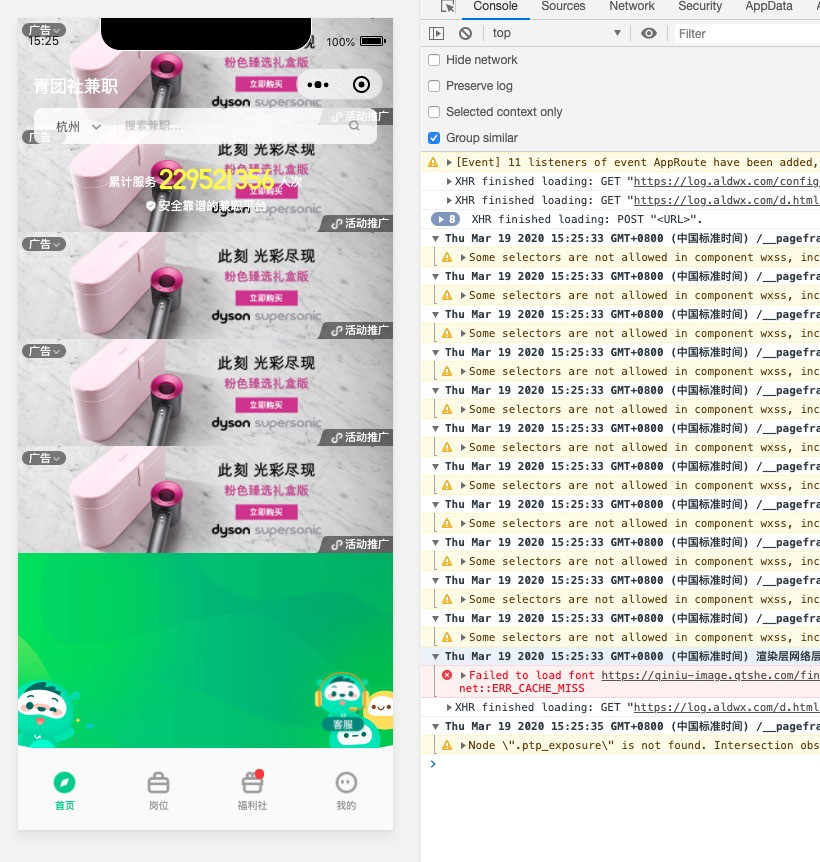The image size is (820, 862).
Task: Enable the Hide network checkbox
Action: click(x=434, y=60)
